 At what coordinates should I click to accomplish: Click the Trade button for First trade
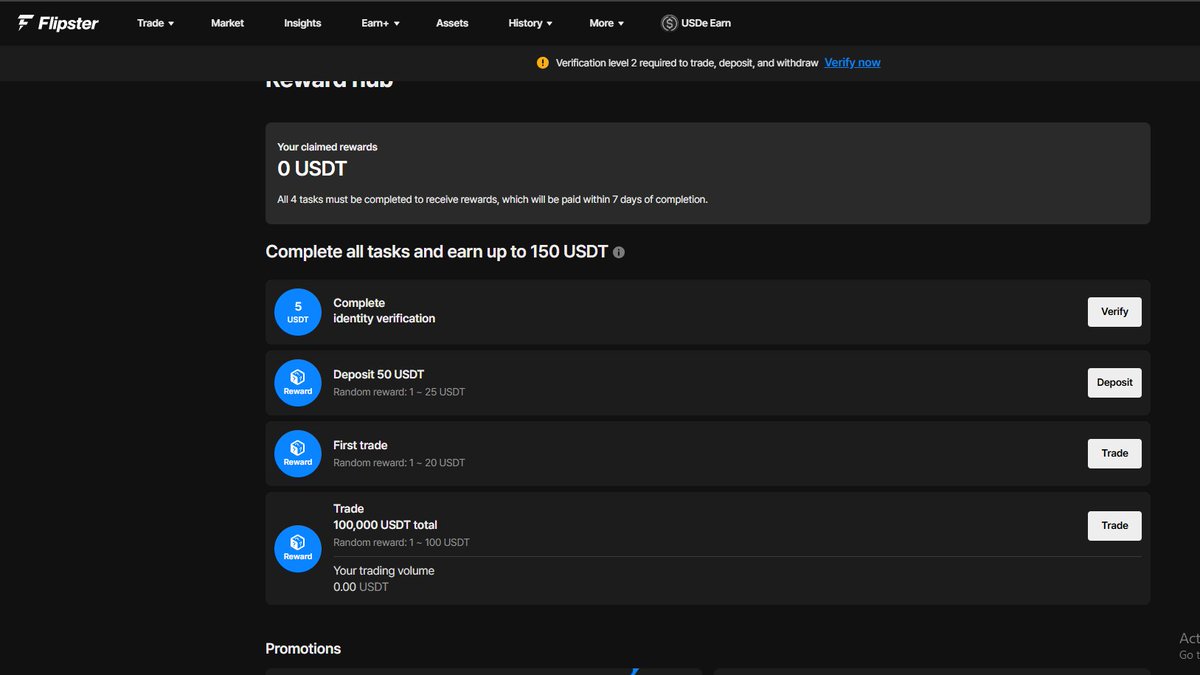click(x=1114, y=453)
